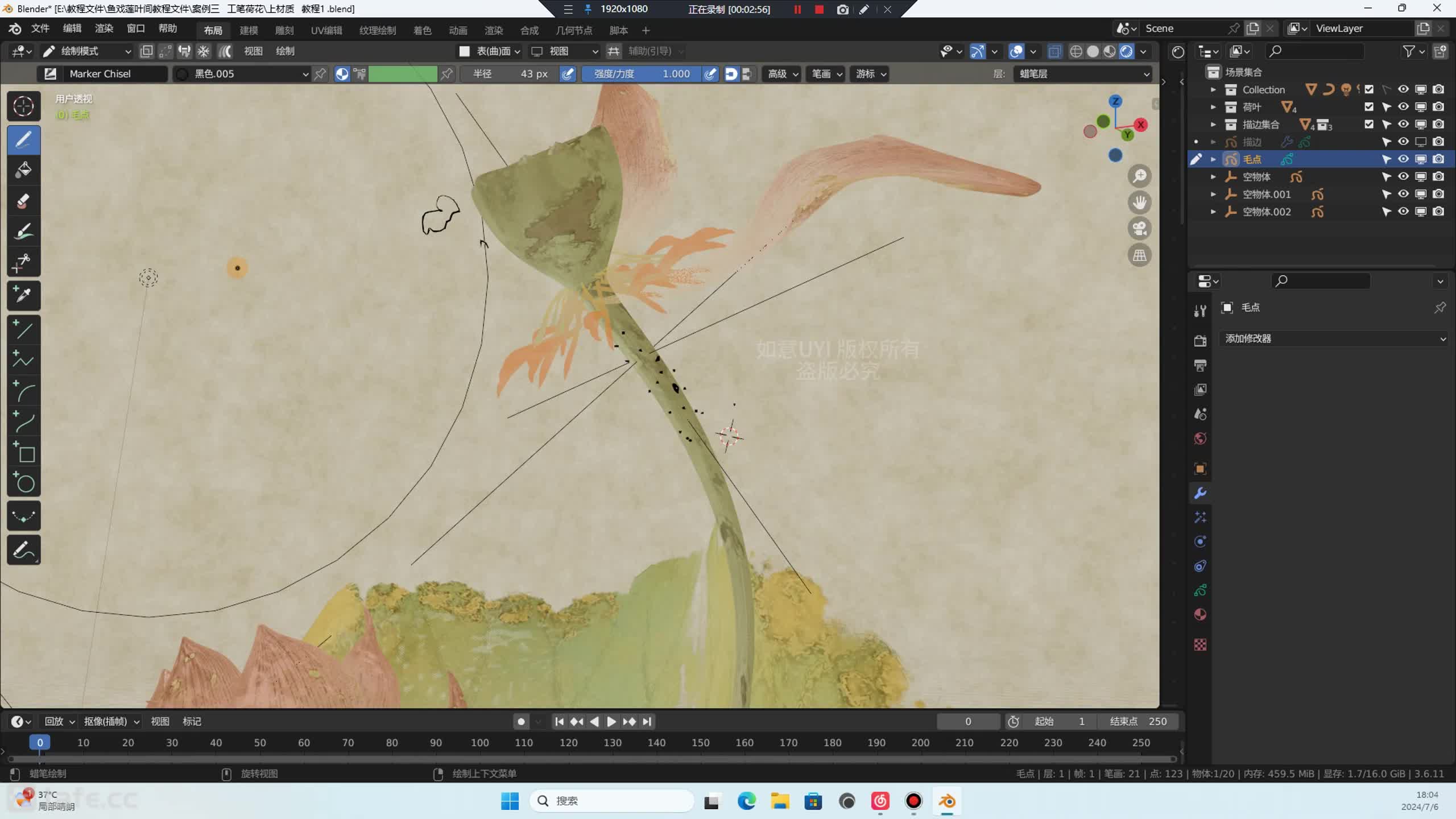Image resolution: width=1456 pixels, height=819 pixels.
Task: Select the Interpolate tool
Action: (x=23, y=516)
